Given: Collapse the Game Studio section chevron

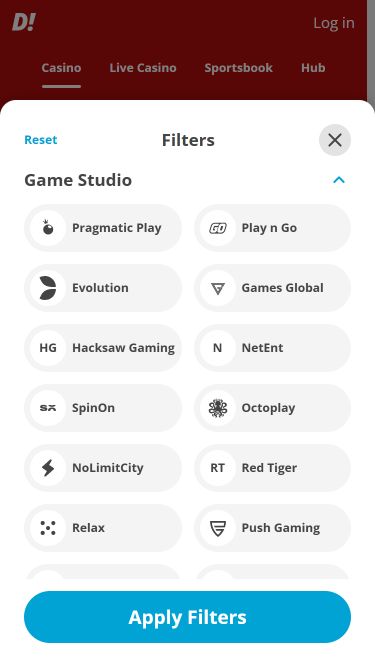Looking at the screenshot, I should point(339,180).
